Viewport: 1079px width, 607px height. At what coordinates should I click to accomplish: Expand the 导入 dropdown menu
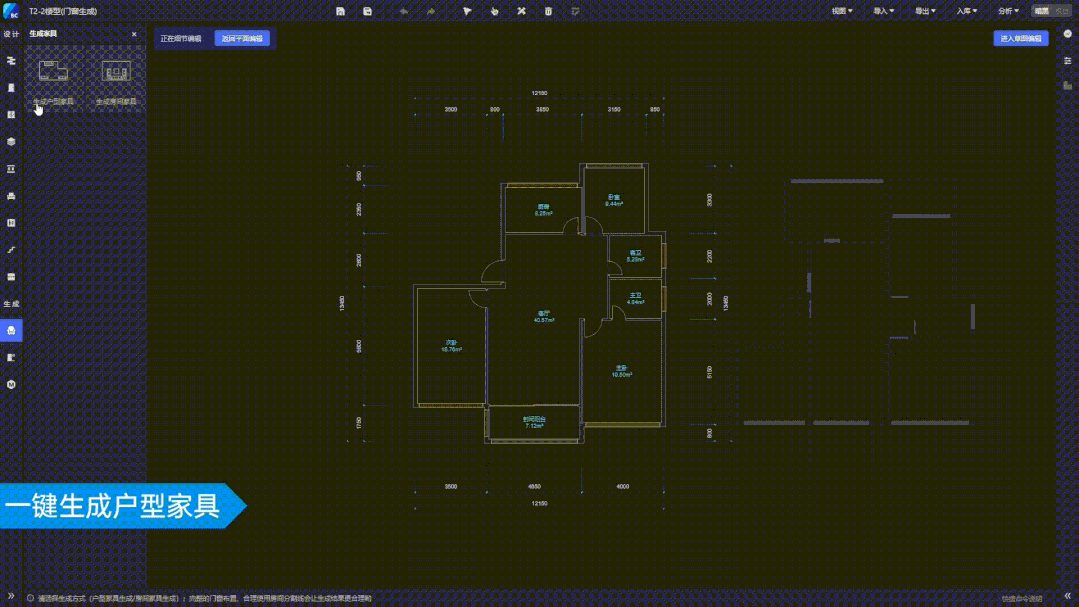(883, 11)
